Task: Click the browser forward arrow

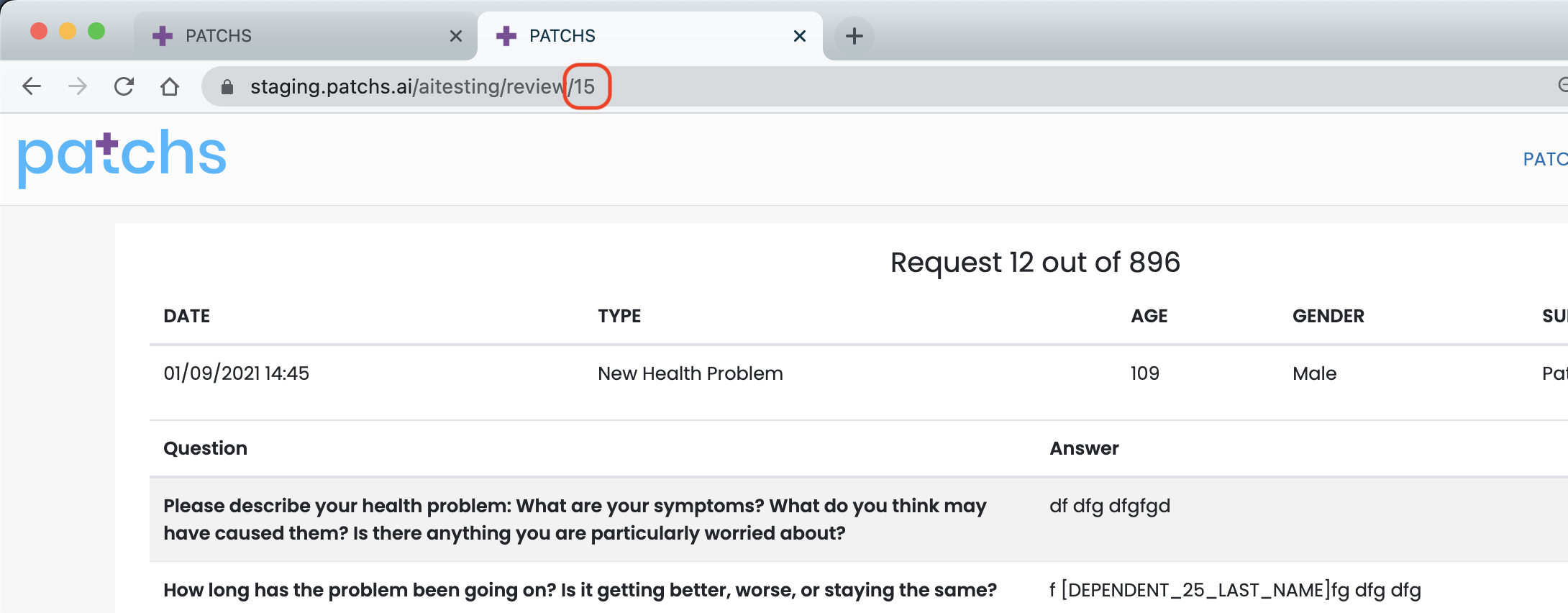Action: 78,86
